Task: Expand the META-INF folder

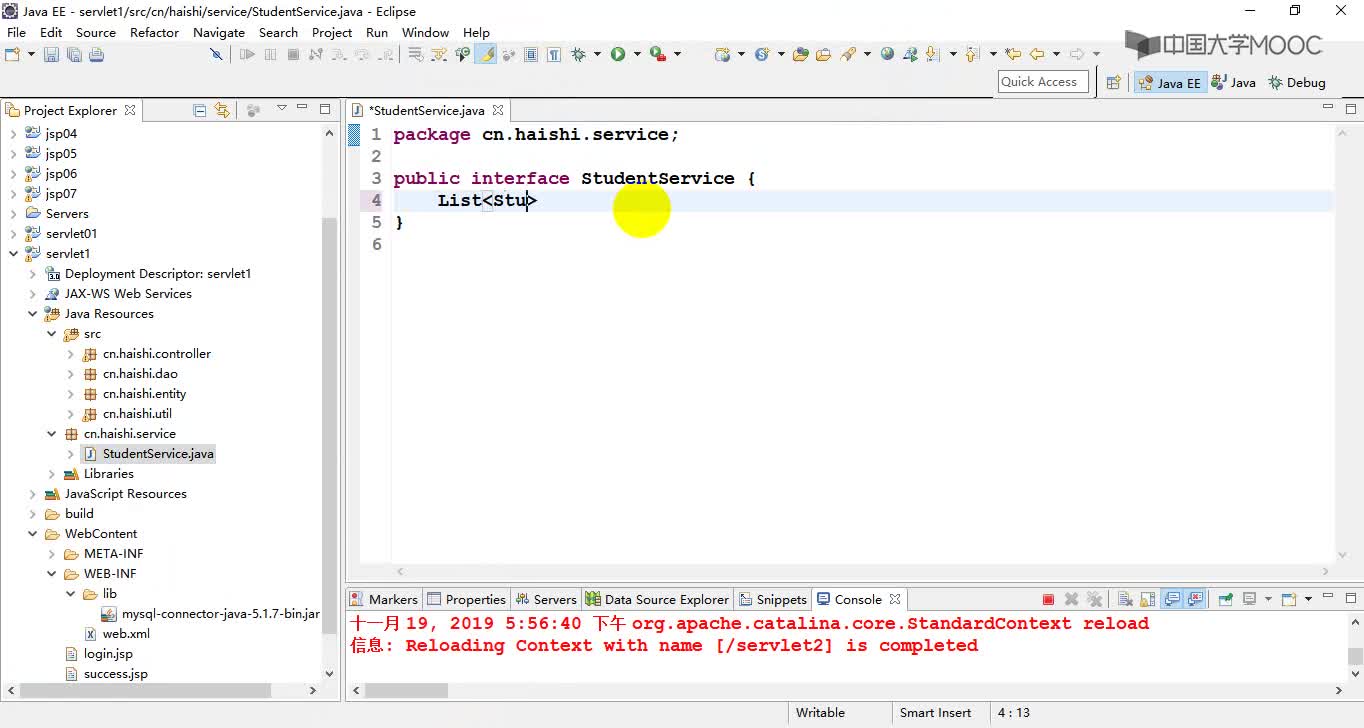Action: [51, 554]
